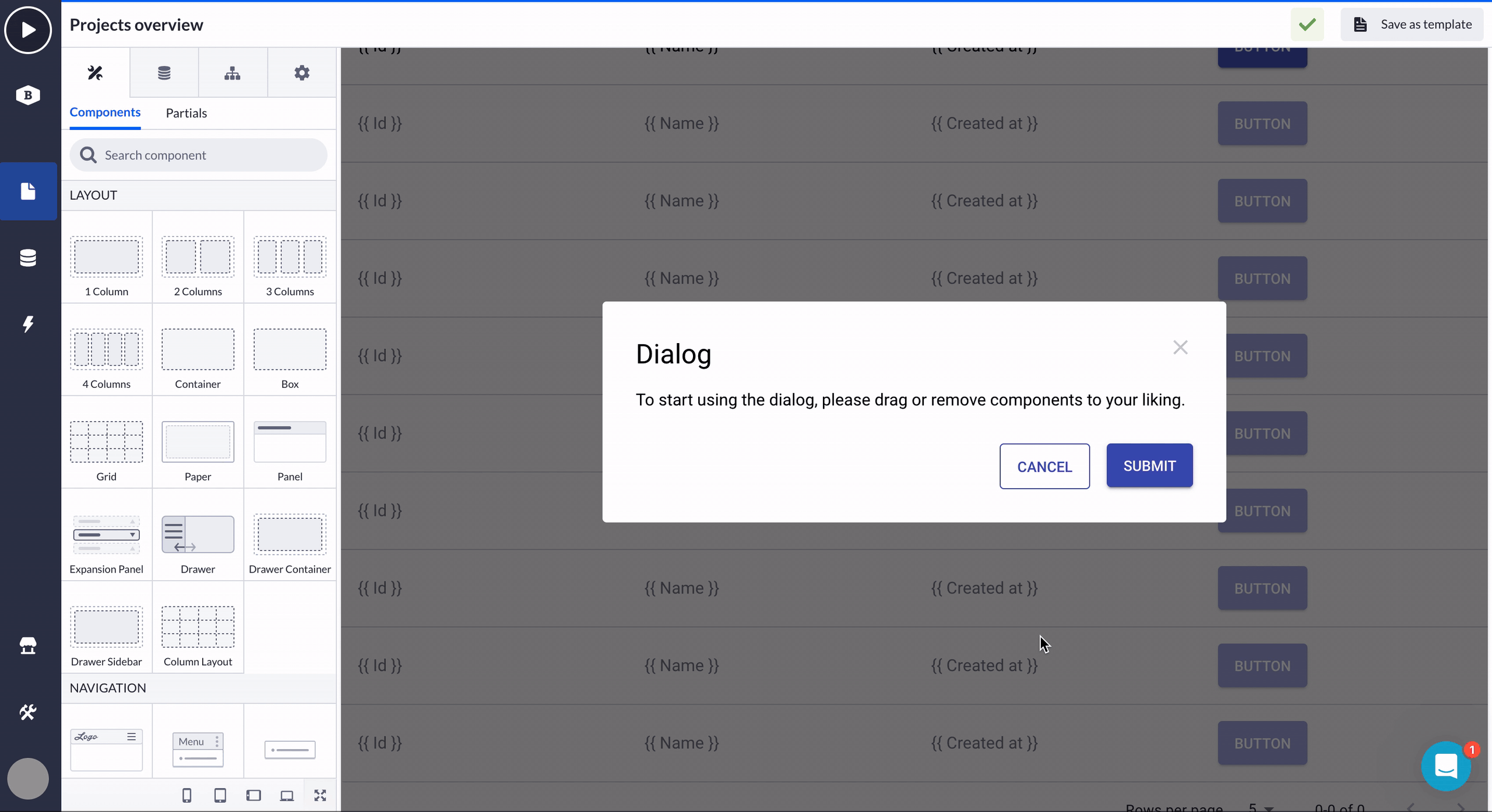Open the Block Store marketplace icon

pos(28,645)
